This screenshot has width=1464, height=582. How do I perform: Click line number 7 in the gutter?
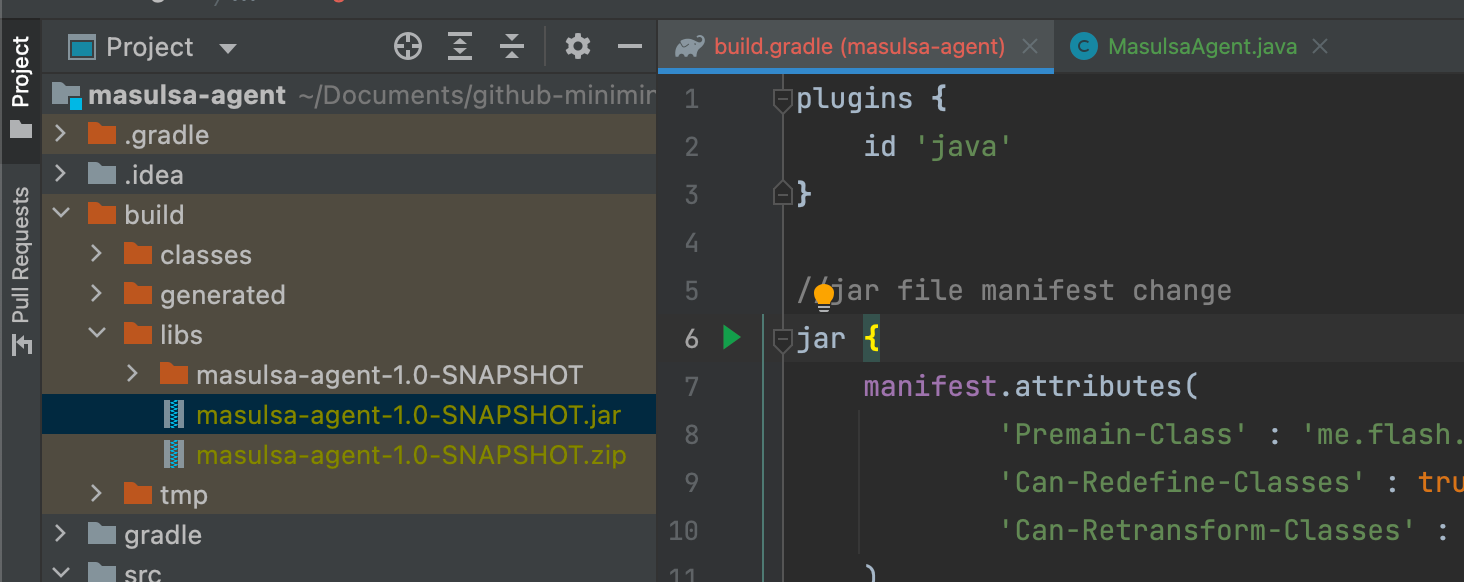pyautogui.click(x=691, y=387)
